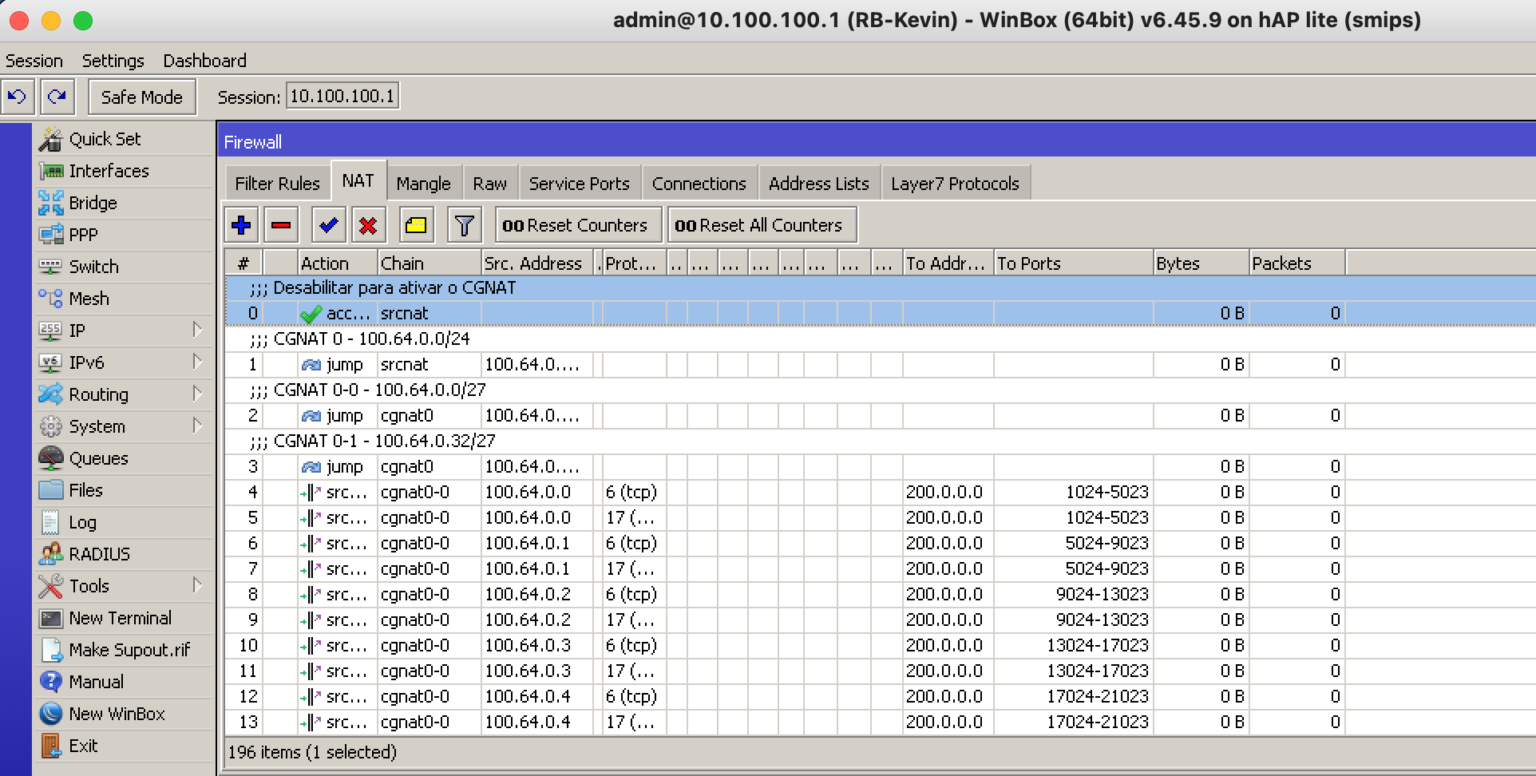
Task: Click Reset Counters
Action: tap(577, 224)
